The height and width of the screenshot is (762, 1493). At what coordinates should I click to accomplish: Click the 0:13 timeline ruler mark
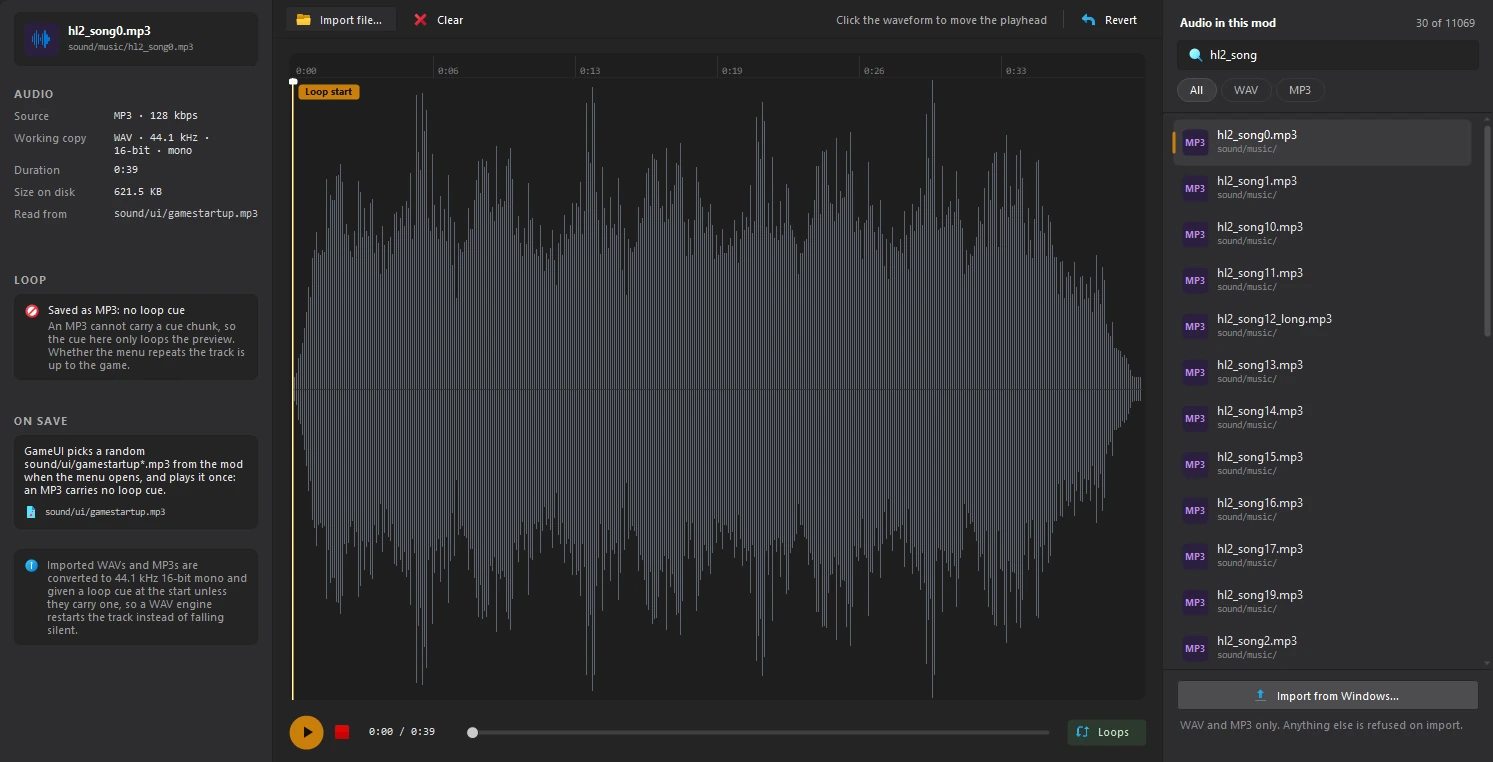pos(590,71)
